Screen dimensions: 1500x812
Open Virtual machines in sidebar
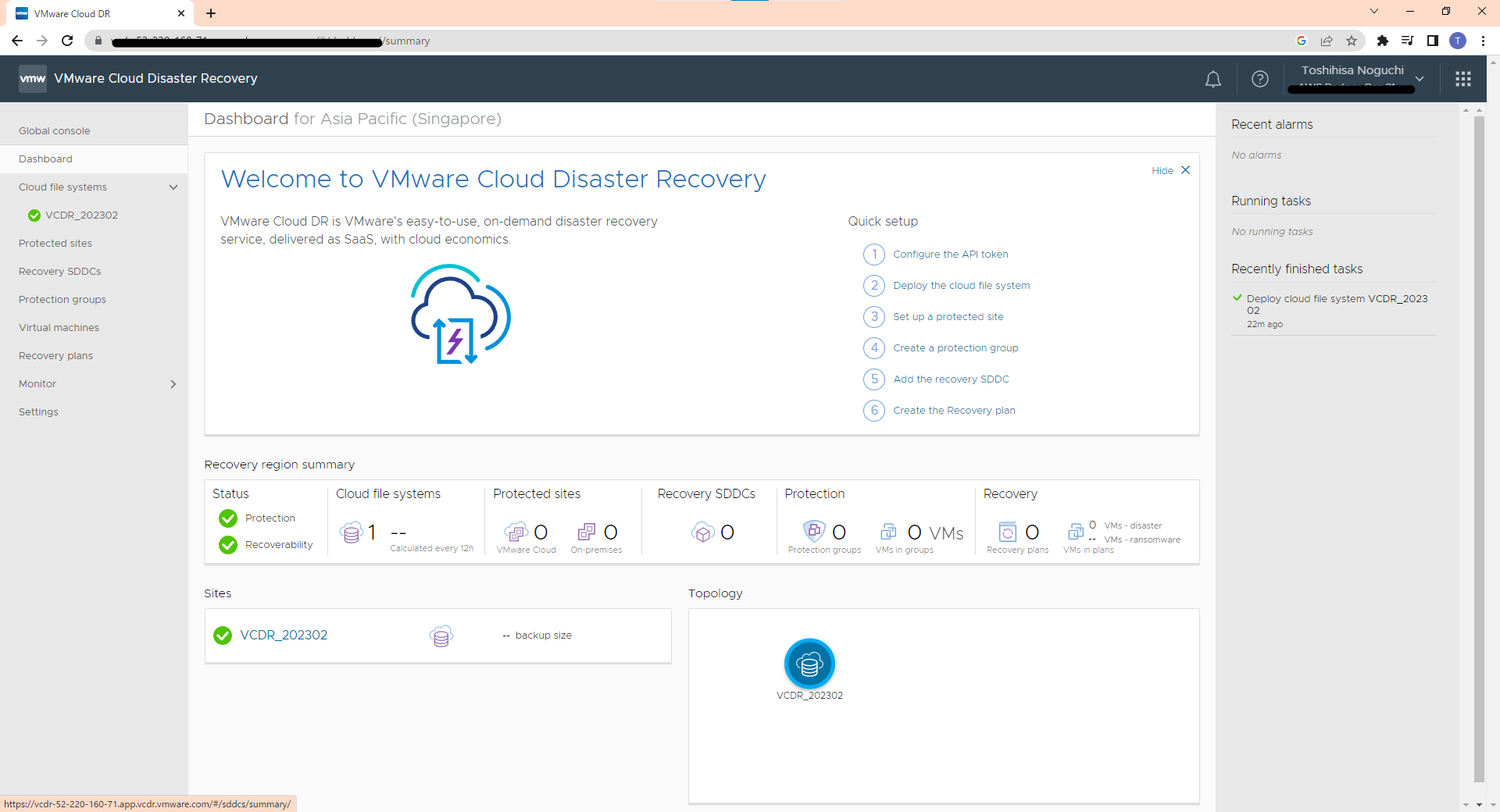pyautogui.click(x=59, y=328)
